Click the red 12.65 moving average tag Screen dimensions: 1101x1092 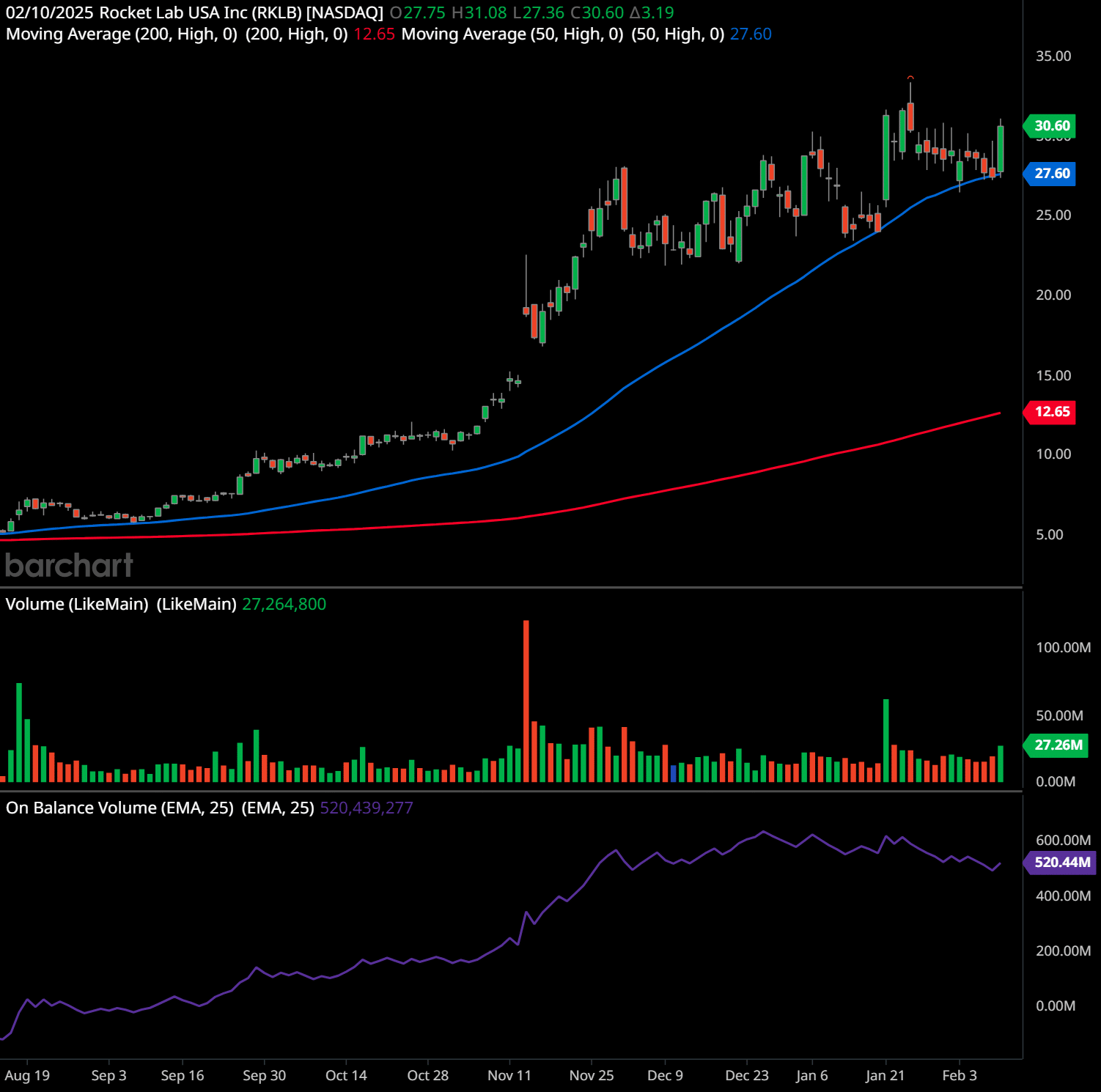tap(1050, 411)
